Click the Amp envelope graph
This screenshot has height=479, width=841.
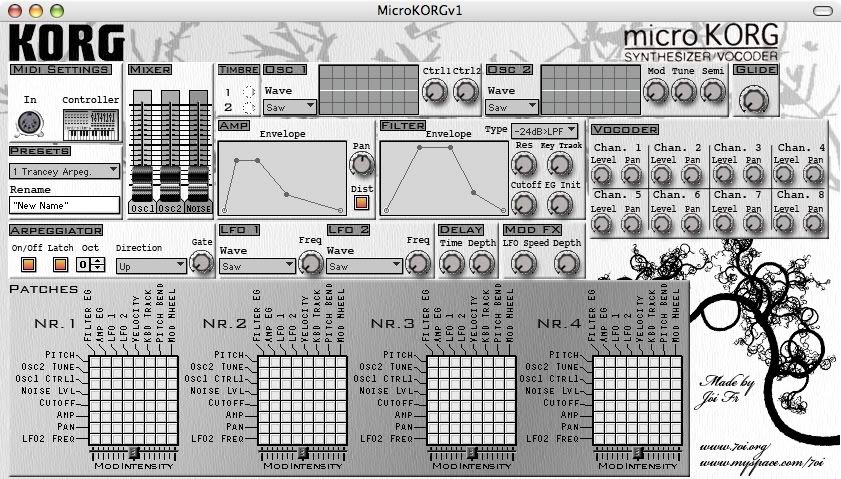pos(282,179)
